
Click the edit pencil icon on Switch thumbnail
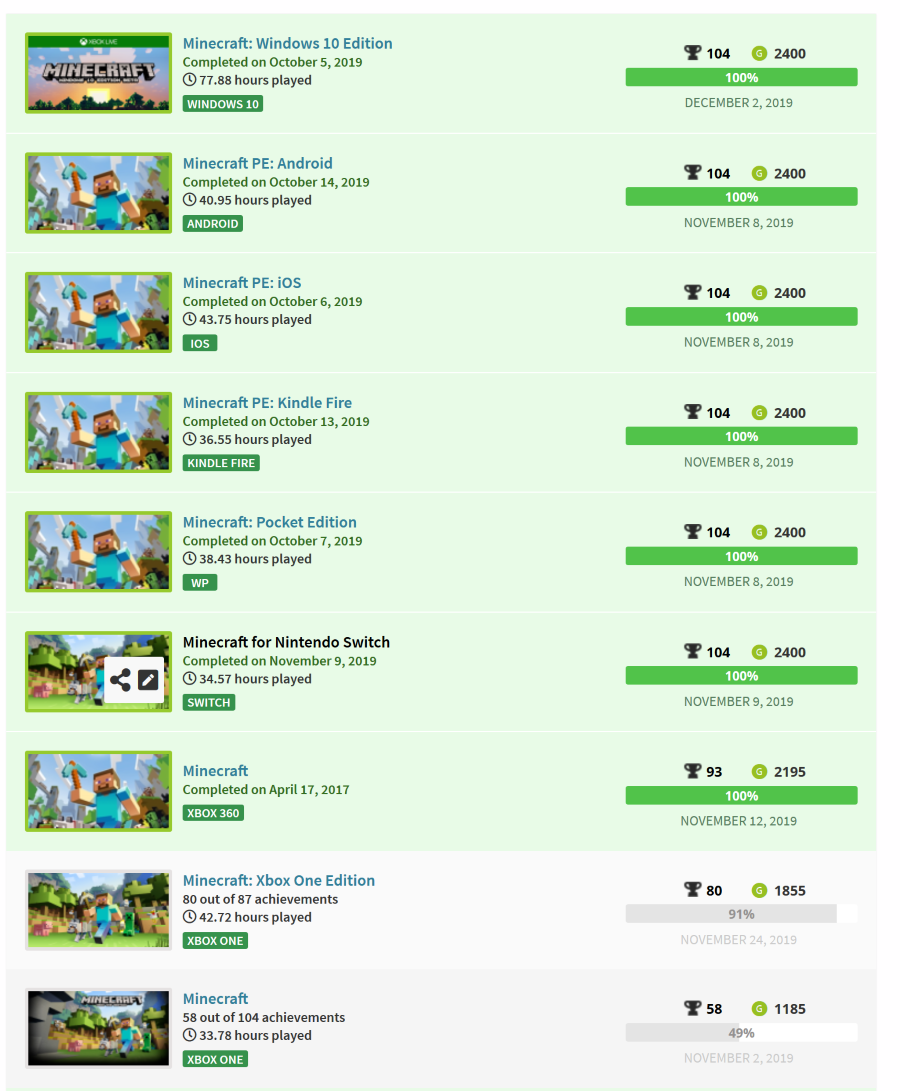click(148, 680)
